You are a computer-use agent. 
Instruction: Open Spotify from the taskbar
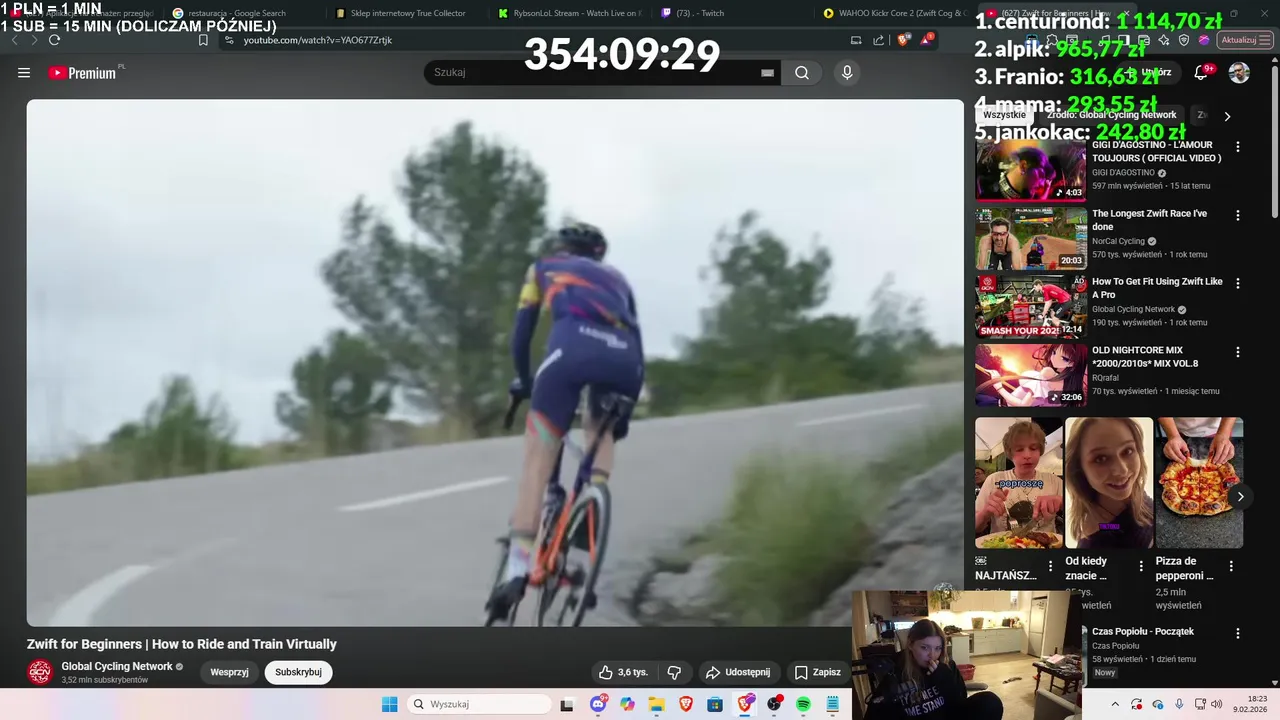803,704
